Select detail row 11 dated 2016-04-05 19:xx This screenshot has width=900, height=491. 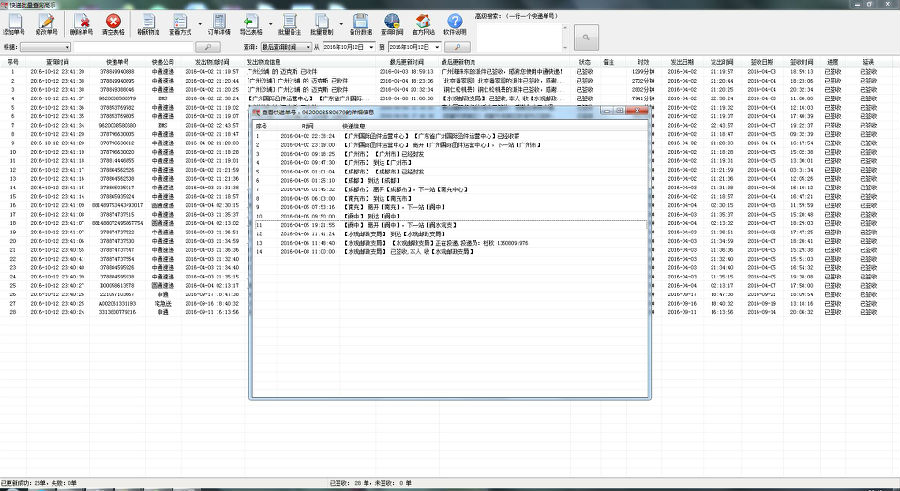tap(451, 225)
